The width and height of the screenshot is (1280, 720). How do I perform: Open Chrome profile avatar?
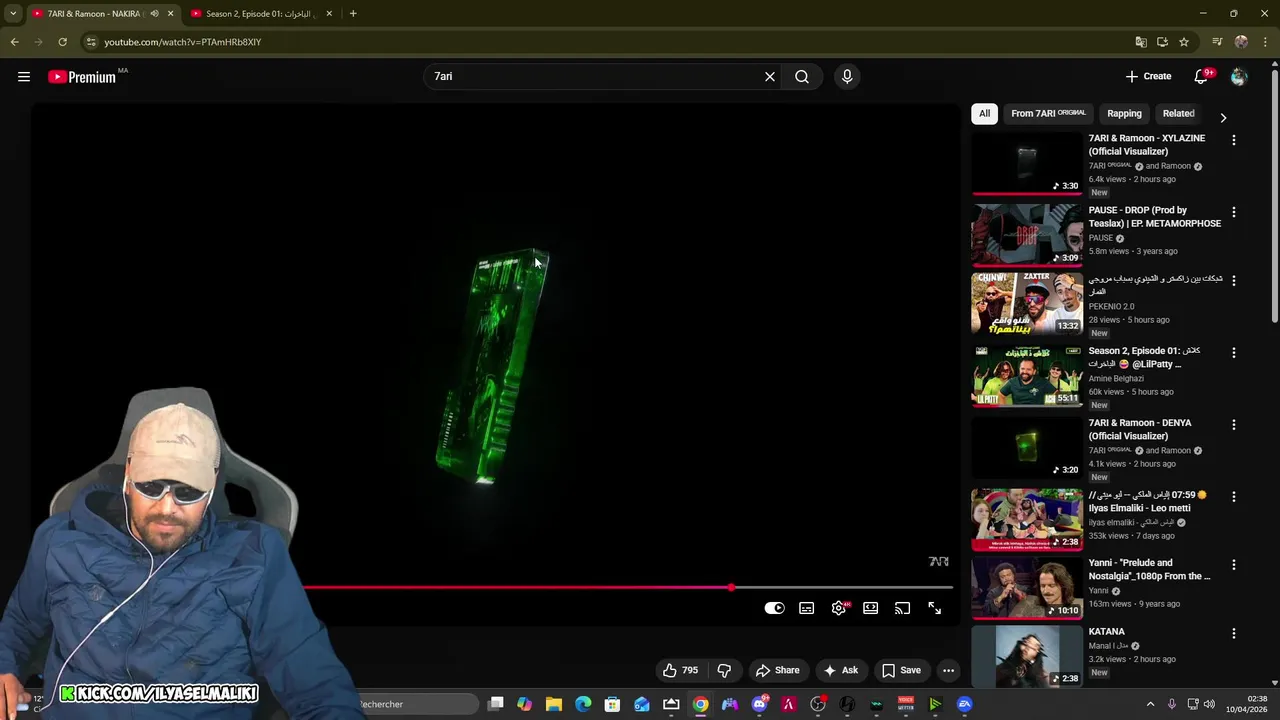(1241, 42)
